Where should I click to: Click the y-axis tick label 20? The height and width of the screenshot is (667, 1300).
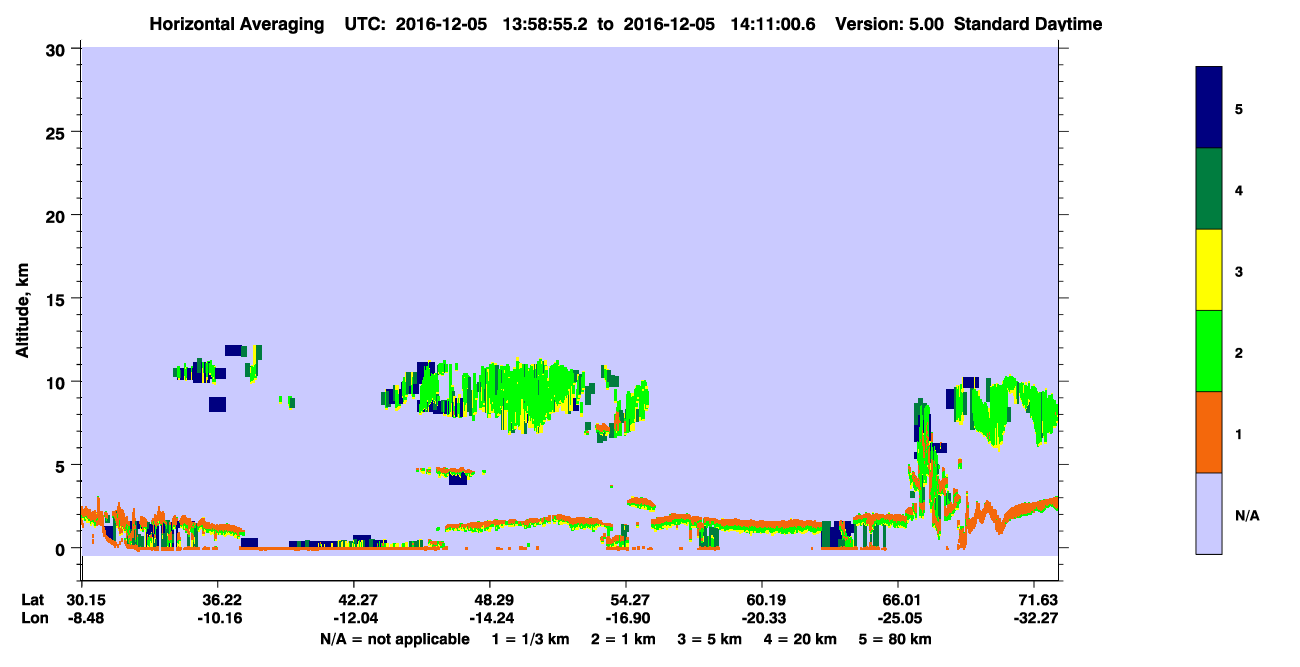click(58, 215)
